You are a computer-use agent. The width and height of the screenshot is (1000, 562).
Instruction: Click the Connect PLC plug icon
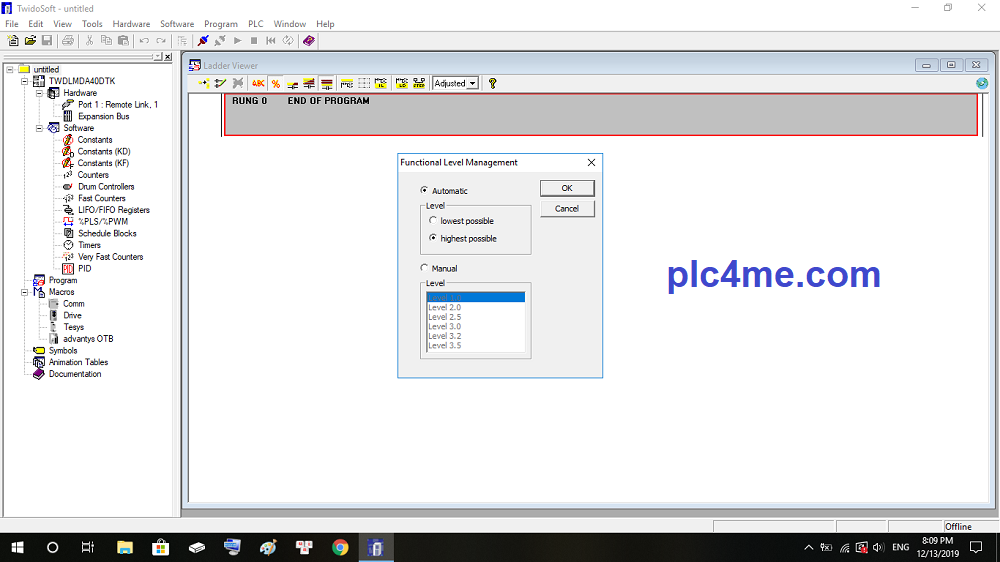pyautogui.click(x=203, y=40)
